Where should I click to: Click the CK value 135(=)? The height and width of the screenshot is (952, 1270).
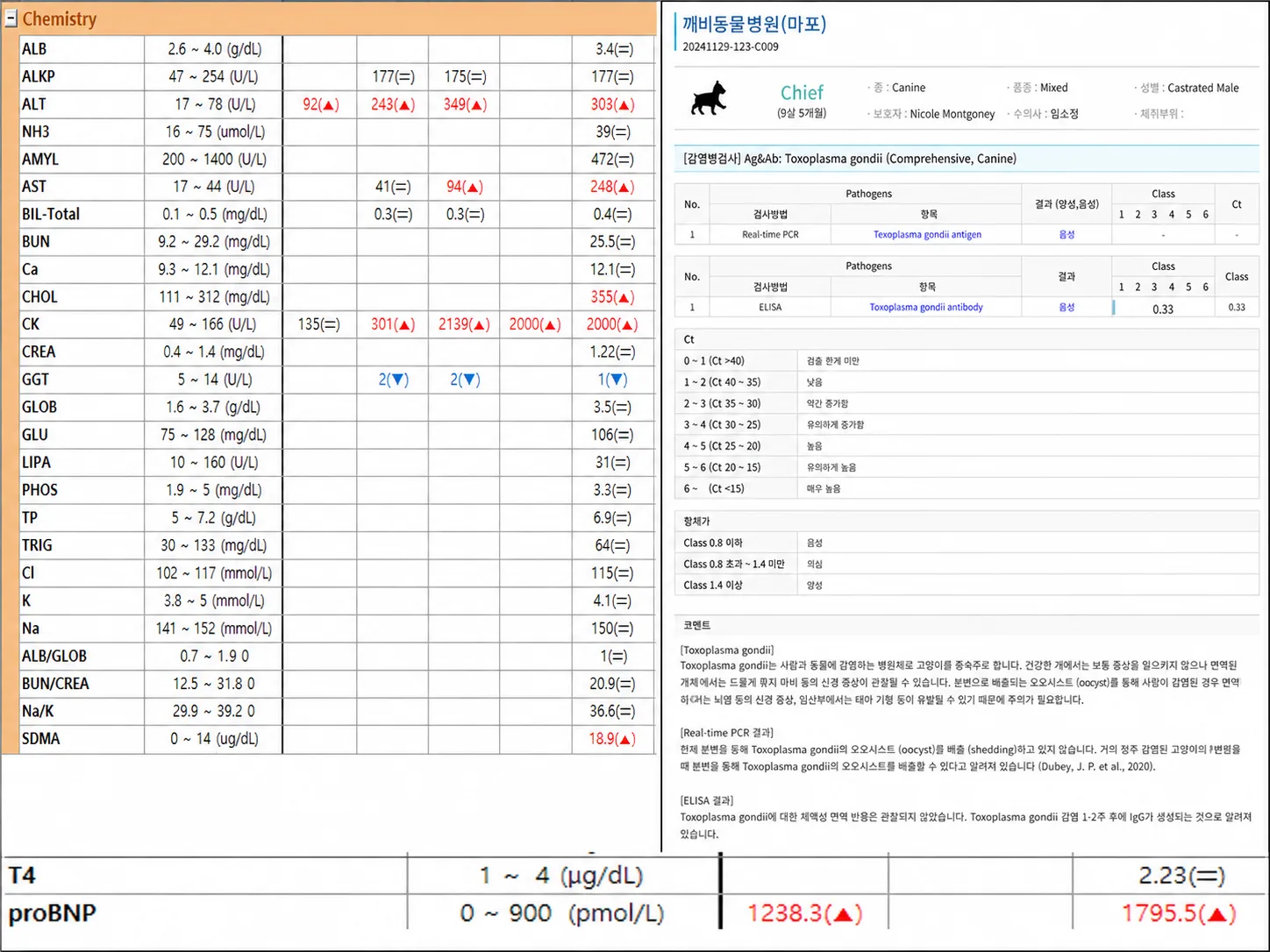pos(319,324)
